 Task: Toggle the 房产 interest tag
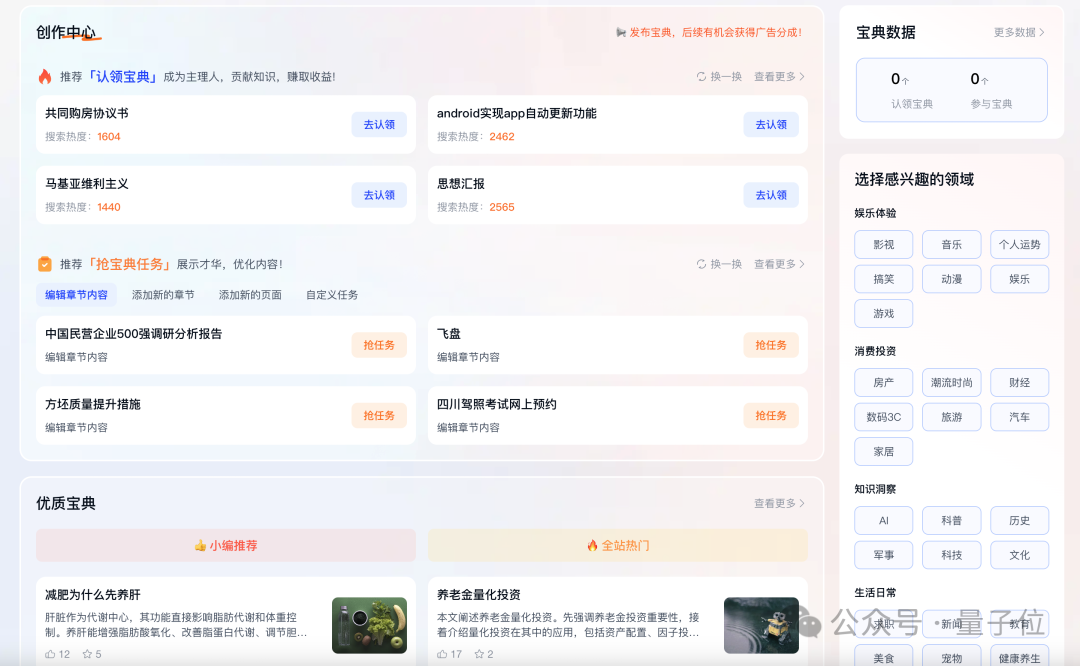click(884, 382)
